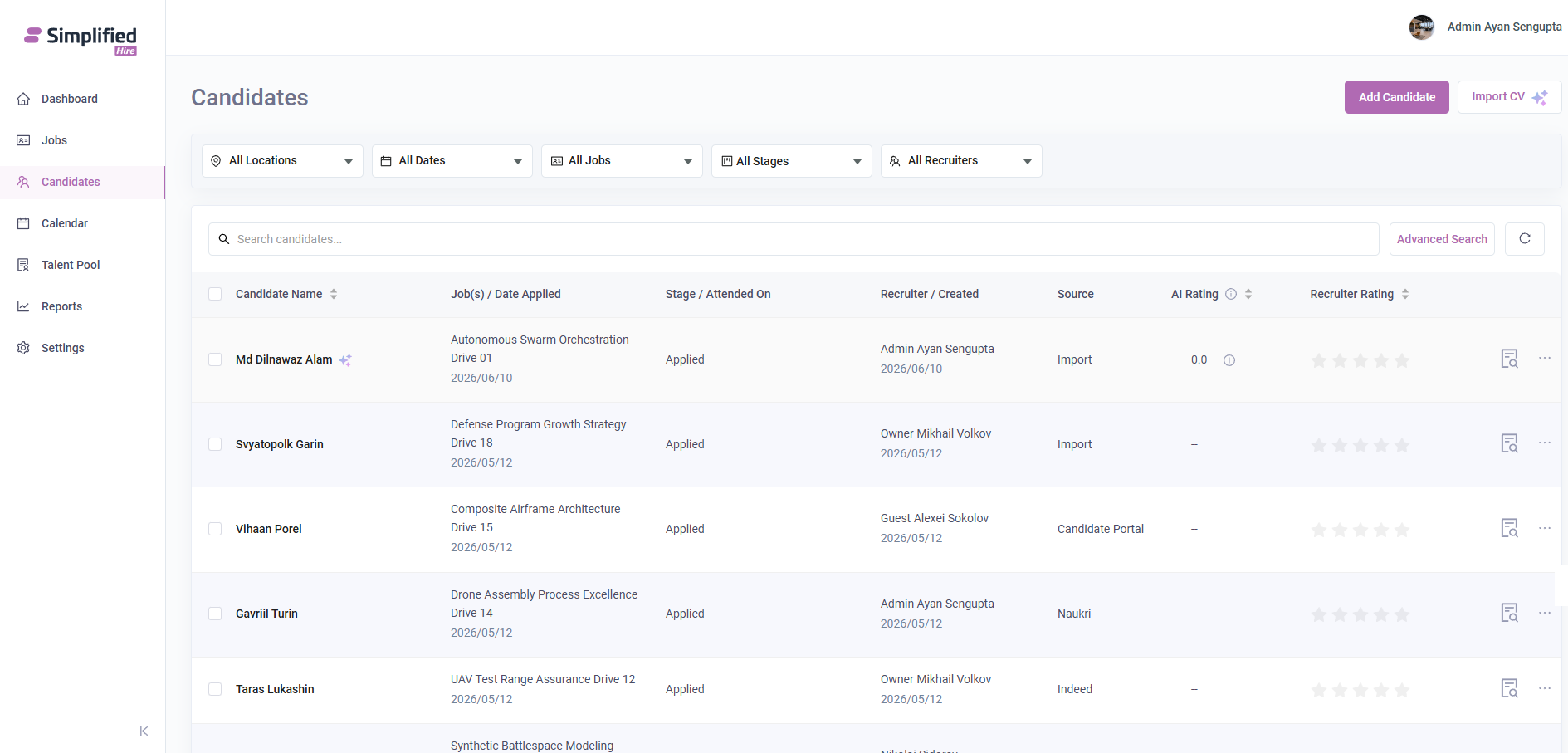This screenshot has height=753, width=1568.
Task: Open Vihaan Porel candidate profile
Action: (269, 529)
